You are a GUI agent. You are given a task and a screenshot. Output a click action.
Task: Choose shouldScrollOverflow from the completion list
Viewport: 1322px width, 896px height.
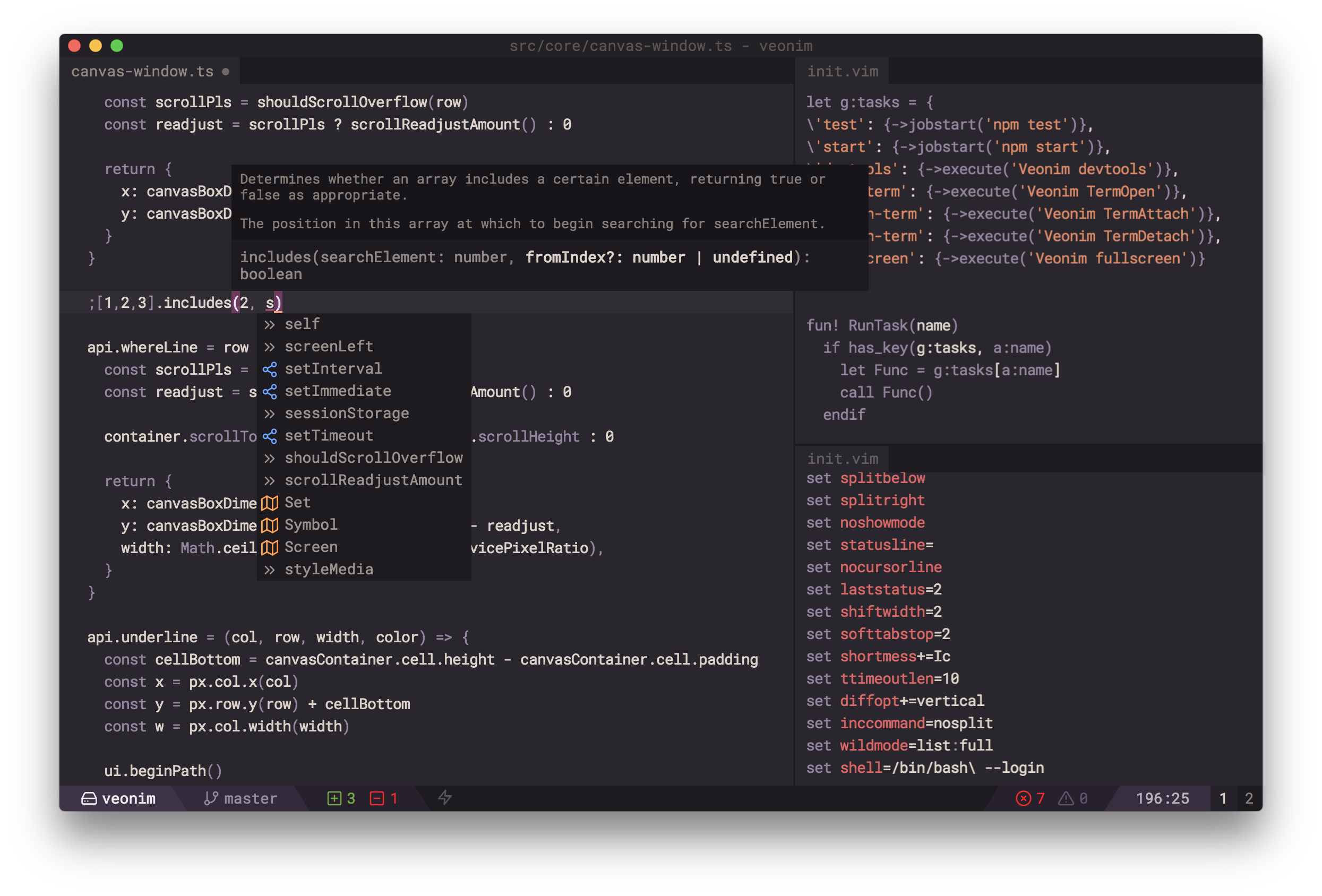click(373, 458)
